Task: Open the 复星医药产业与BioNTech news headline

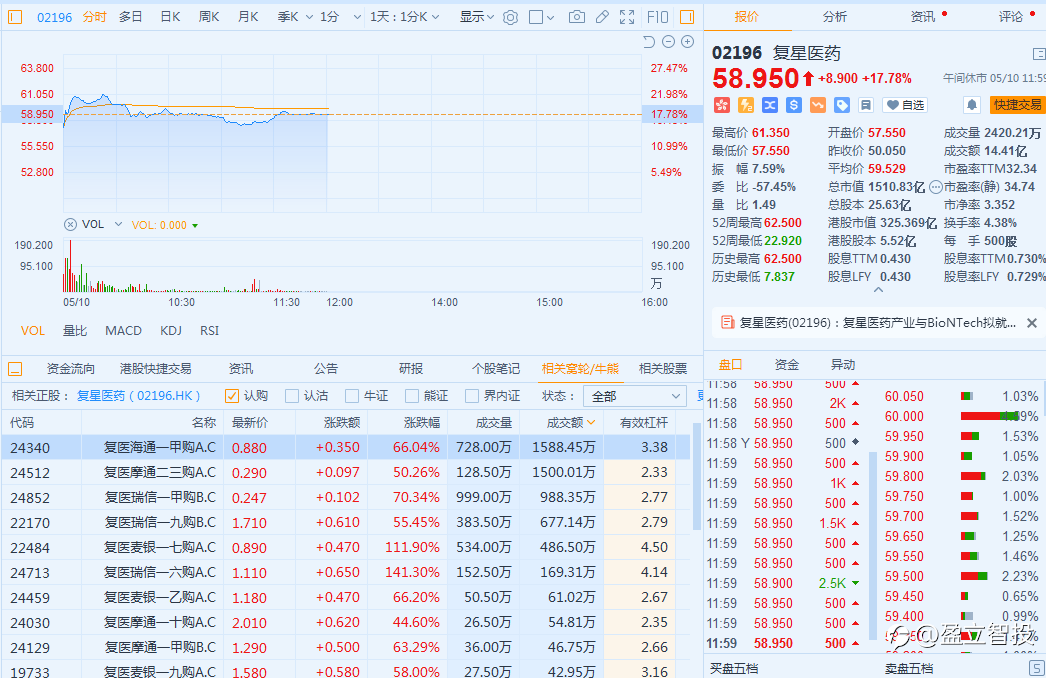Action: (x=877, y=323)
